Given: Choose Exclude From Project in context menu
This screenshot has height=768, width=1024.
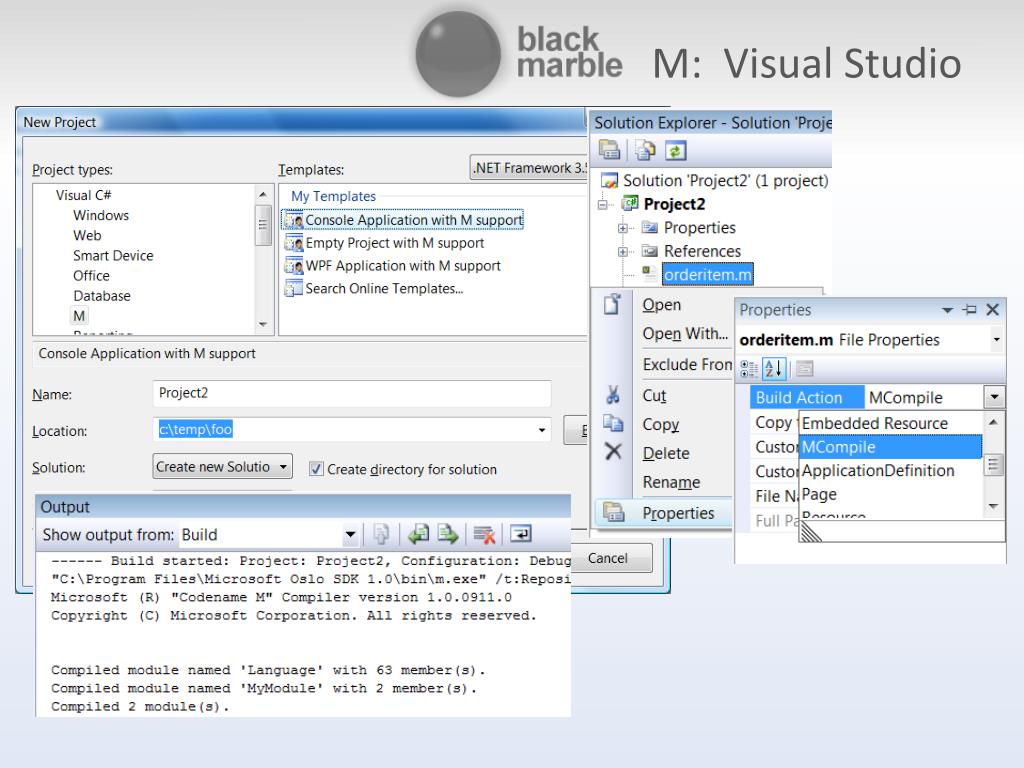Looking at the screenshot, I should [x=687, y=364].
